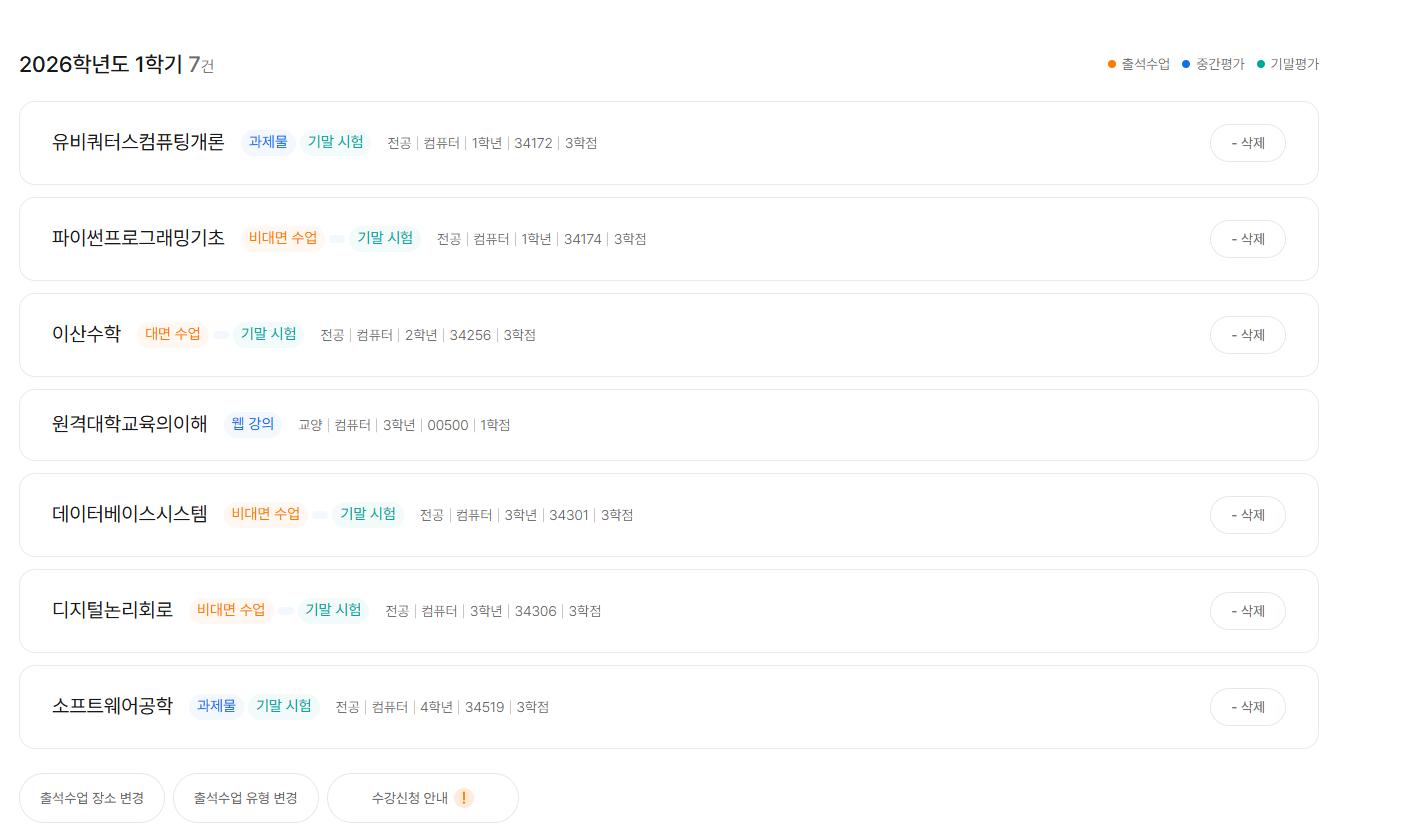This screenshot has width=1408, height=838.
Task: Click the blue 중간평가 legend dot
Action: coord(1186,64)
